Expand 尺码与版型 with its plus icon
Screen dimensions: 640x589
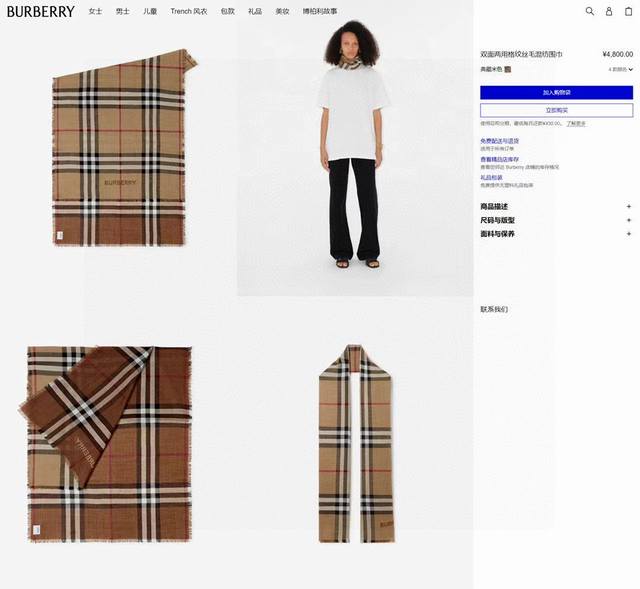coord(629,220)
